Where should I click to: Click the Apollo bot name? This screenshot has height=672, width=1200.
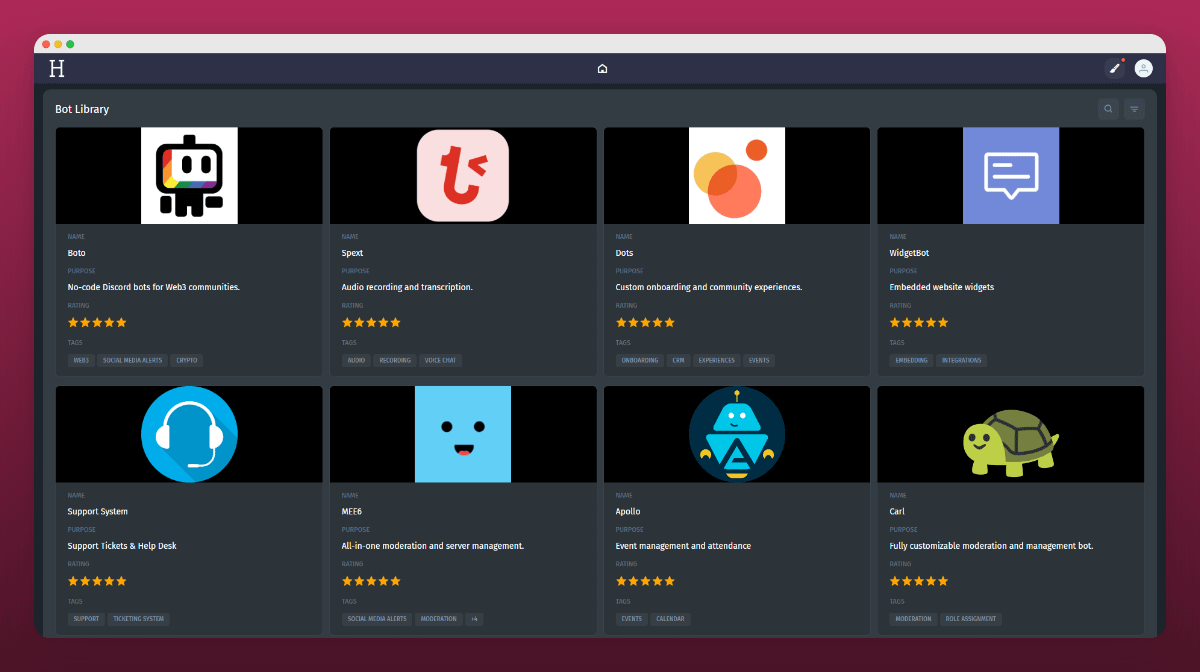click(x=628, y=512)
